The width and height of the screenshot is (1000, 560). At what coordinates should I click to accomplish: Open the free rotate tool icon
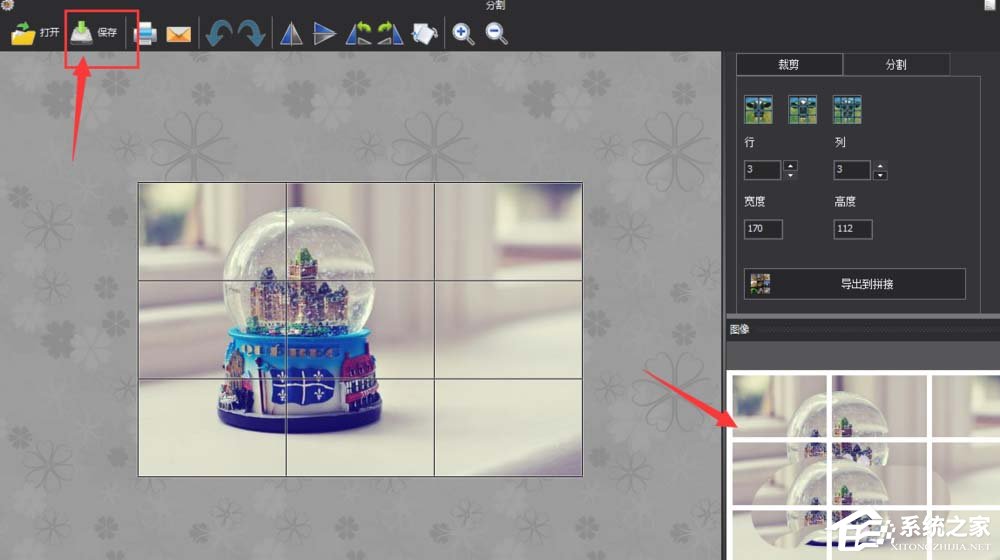point(424,33)
